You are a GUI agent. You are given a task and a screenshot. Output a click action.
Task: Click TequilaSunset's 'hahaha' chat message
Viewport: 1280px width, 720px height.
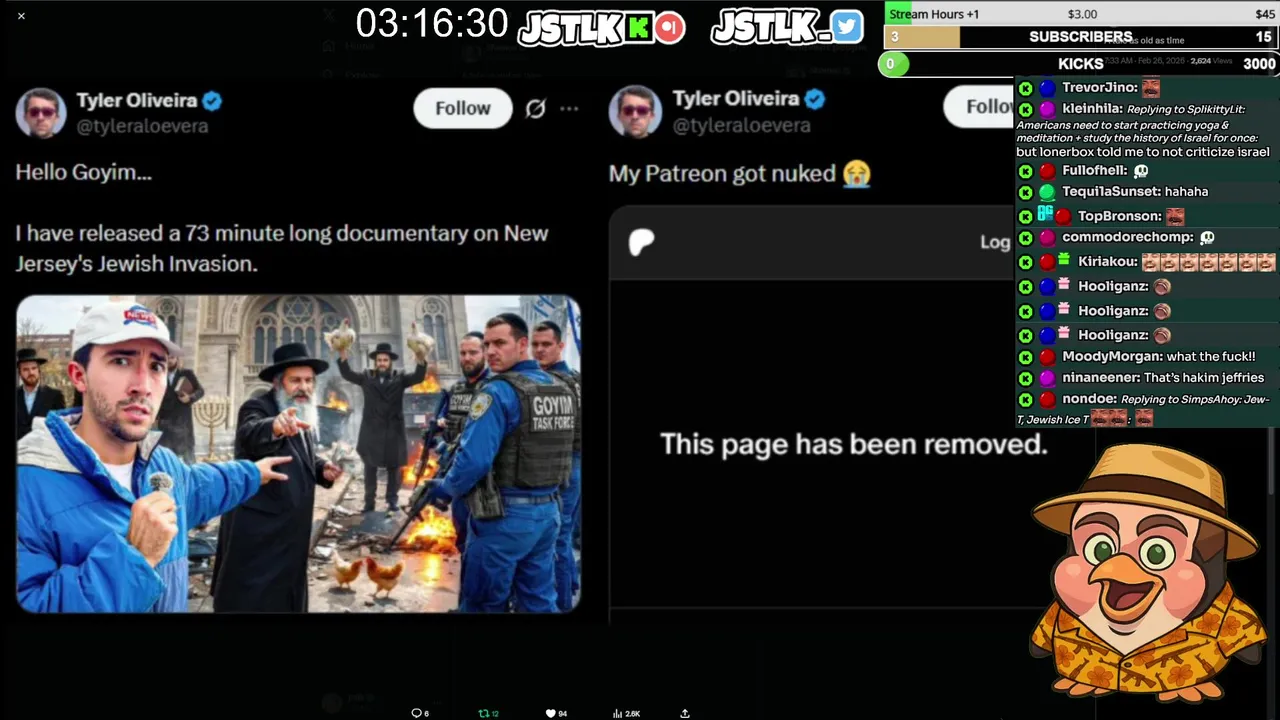click(1186, 191)
